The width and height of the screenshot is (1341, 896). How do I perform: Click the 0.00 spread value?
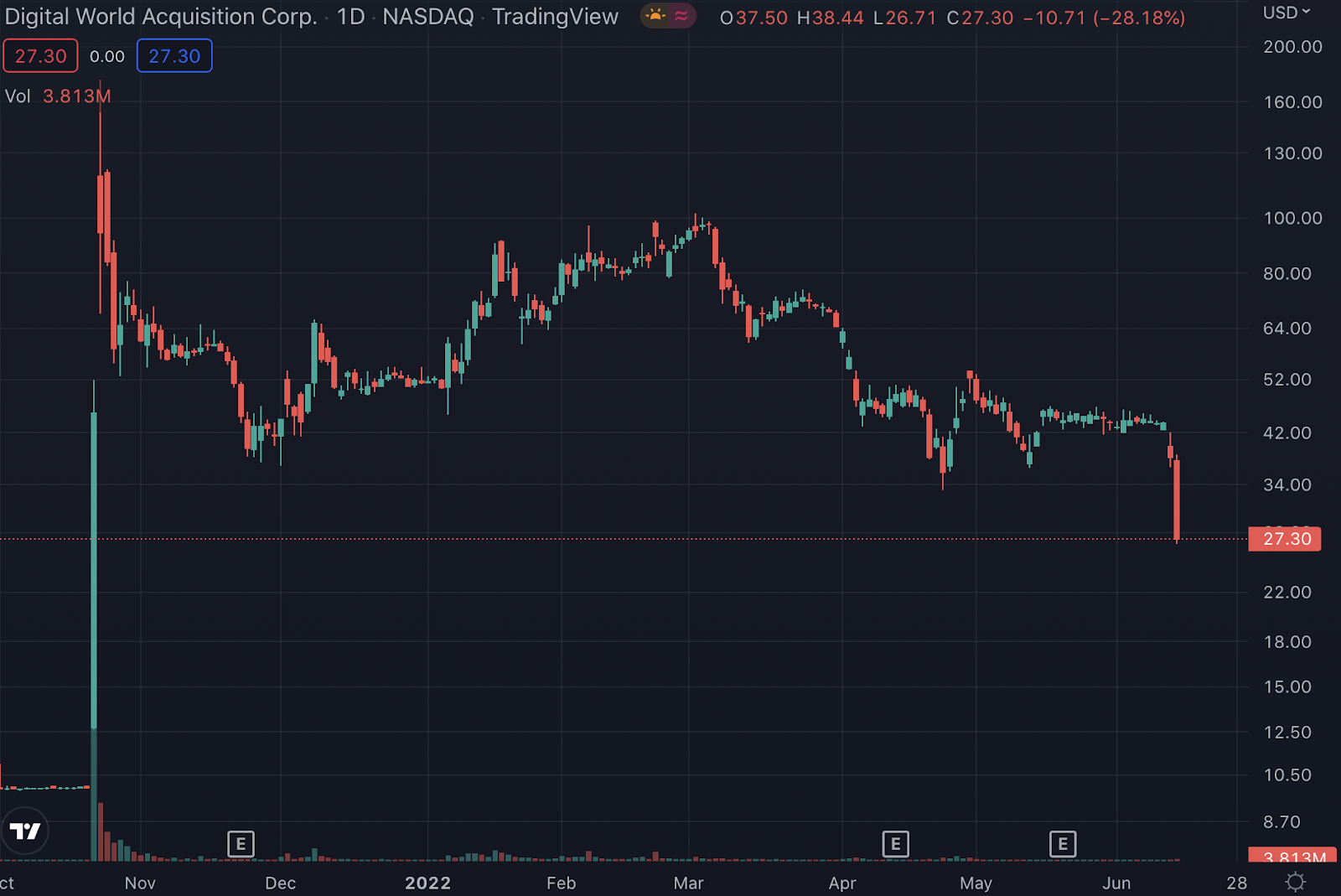tap(107, 56)
